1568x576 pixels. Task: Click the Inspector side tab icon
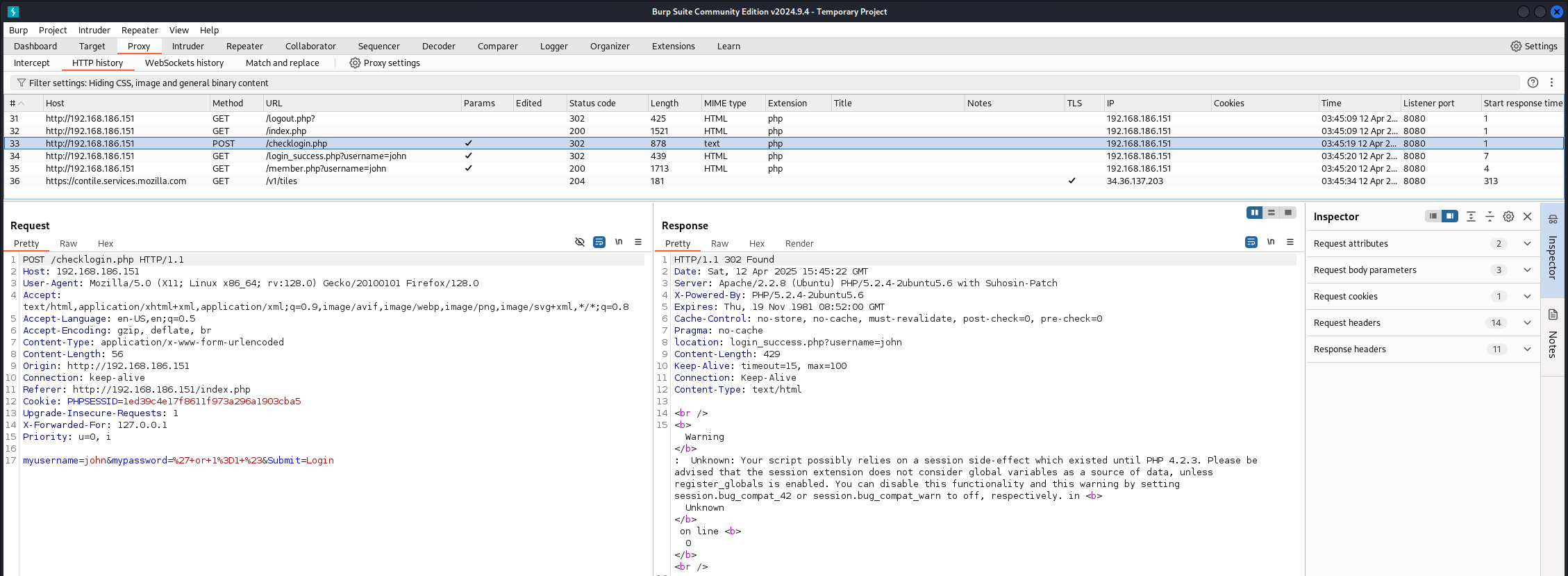pyautogui.click(x=1553, y=219)
